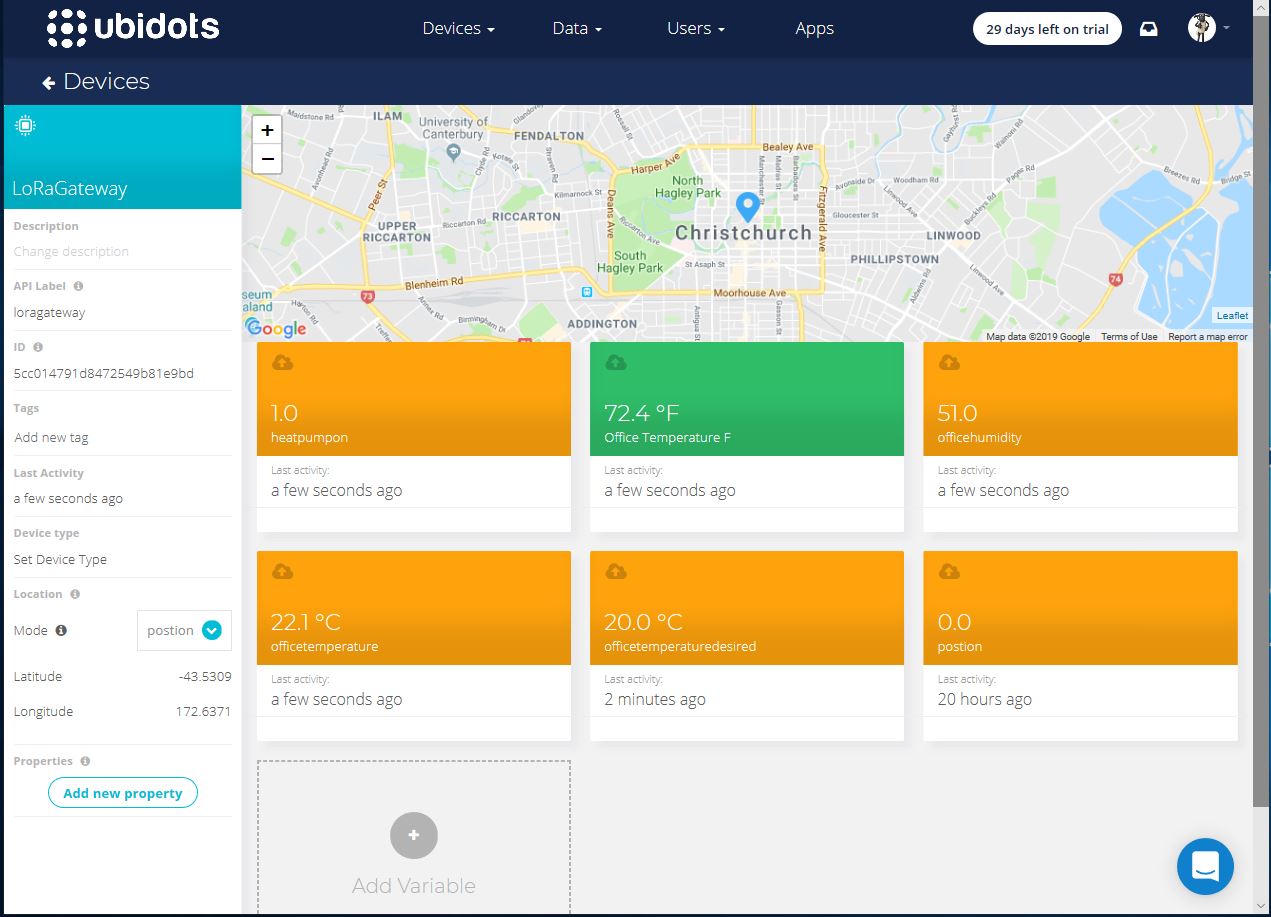
Task: Zoom in on the map
Action: 267,130
